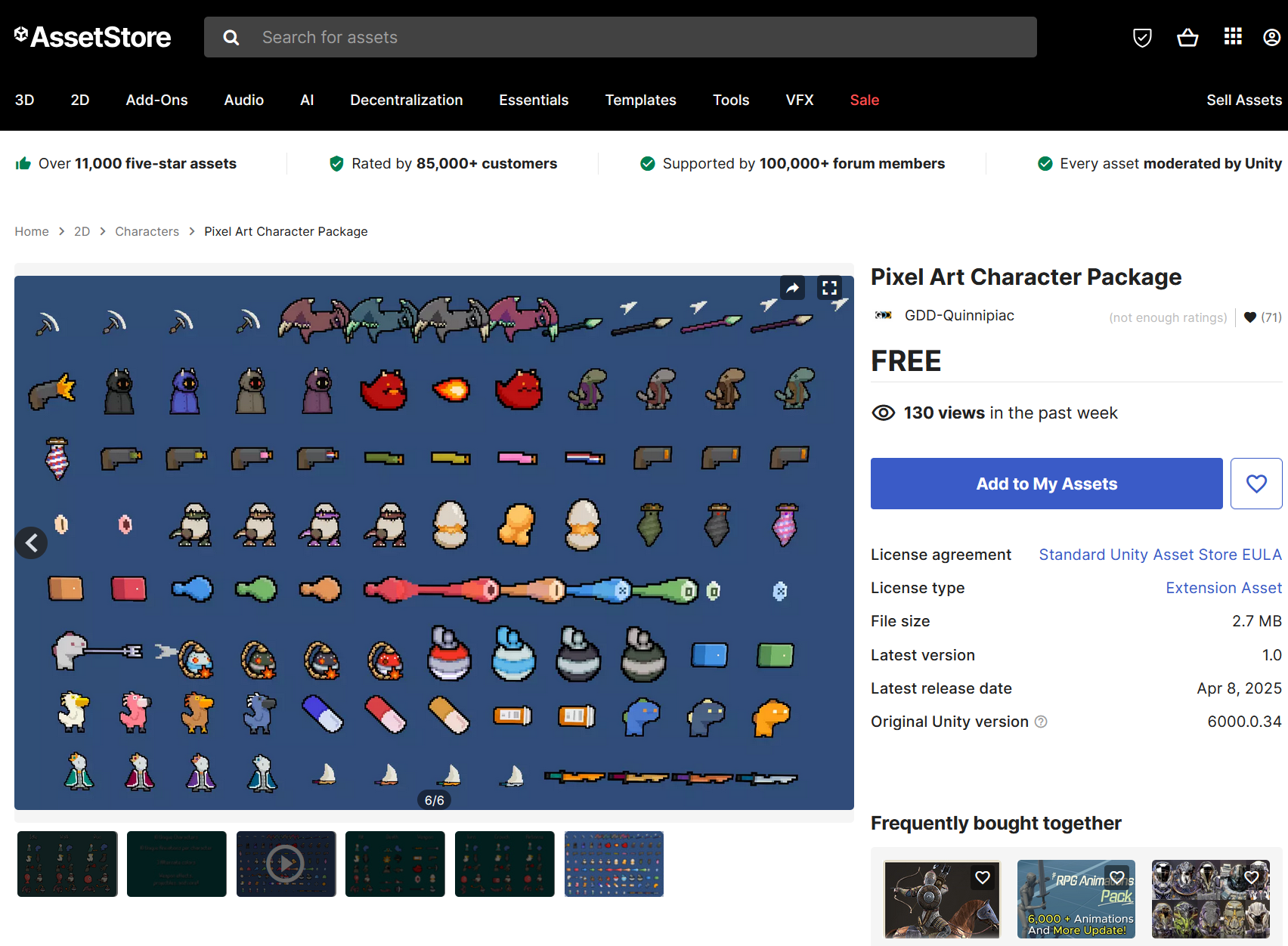Image resolution: width=1288 pixels, height=946 pixels.
Task: Play the video thumbnail in gallery
Action: click(x=286, y=864)
